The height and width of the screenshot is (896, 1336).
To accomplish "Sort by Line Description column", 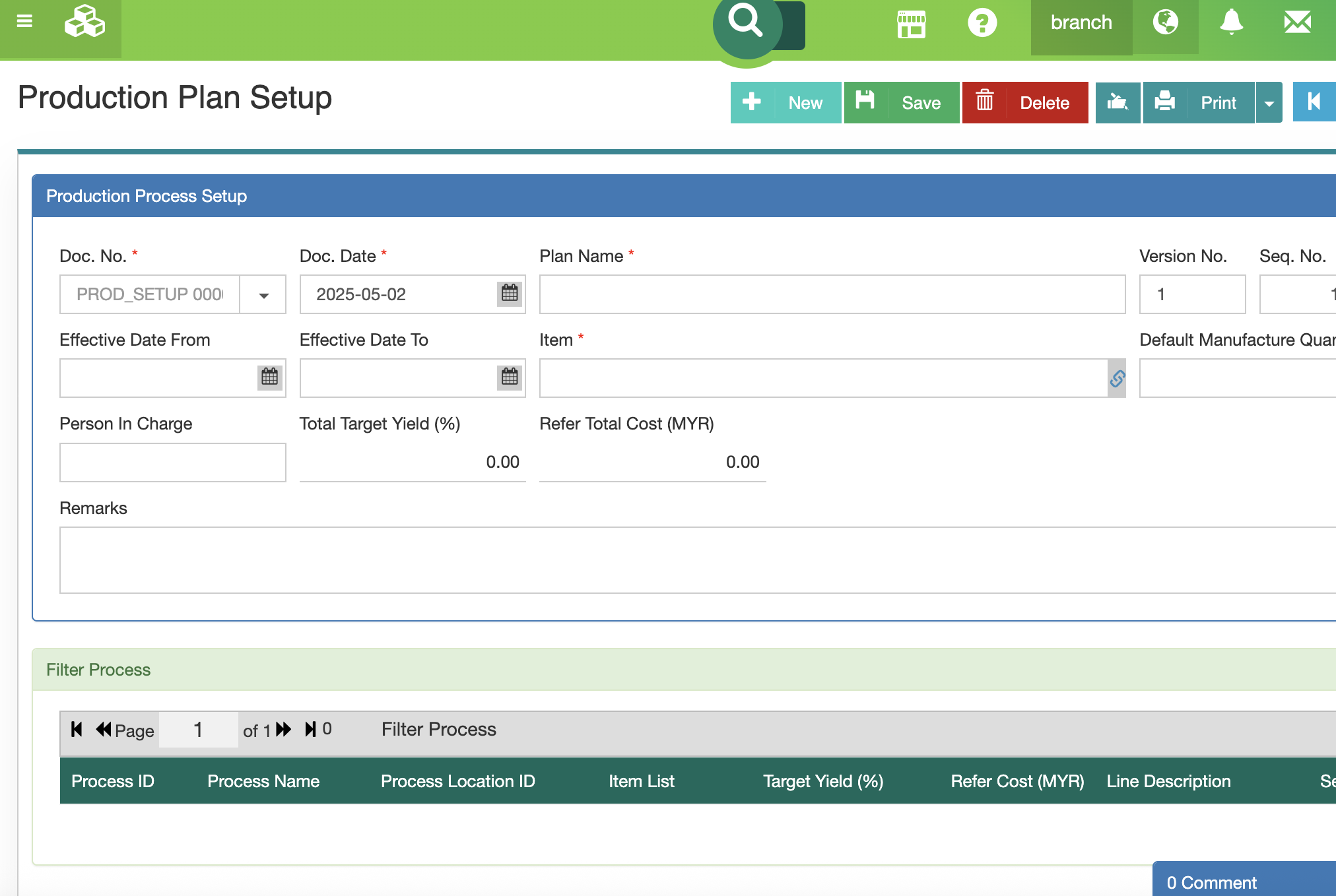I will [1168, 781].
